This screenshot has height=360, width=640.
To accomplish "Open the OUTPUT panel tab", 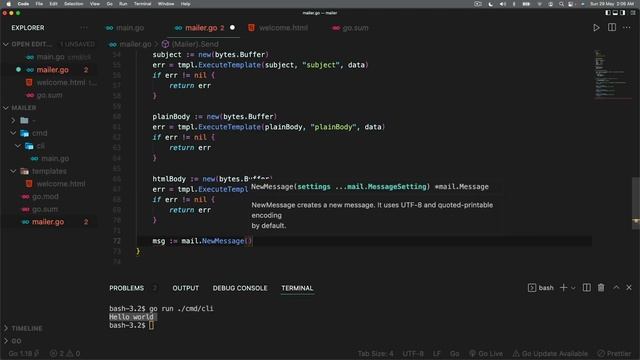I will [185, 288].
